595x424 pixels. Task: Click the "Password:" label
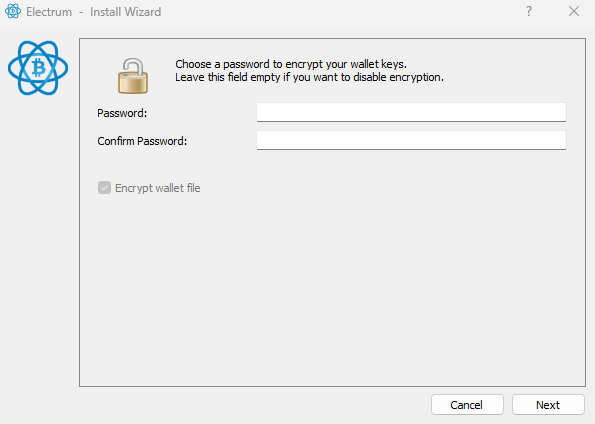pyautogui.click(x=122, y=113)
